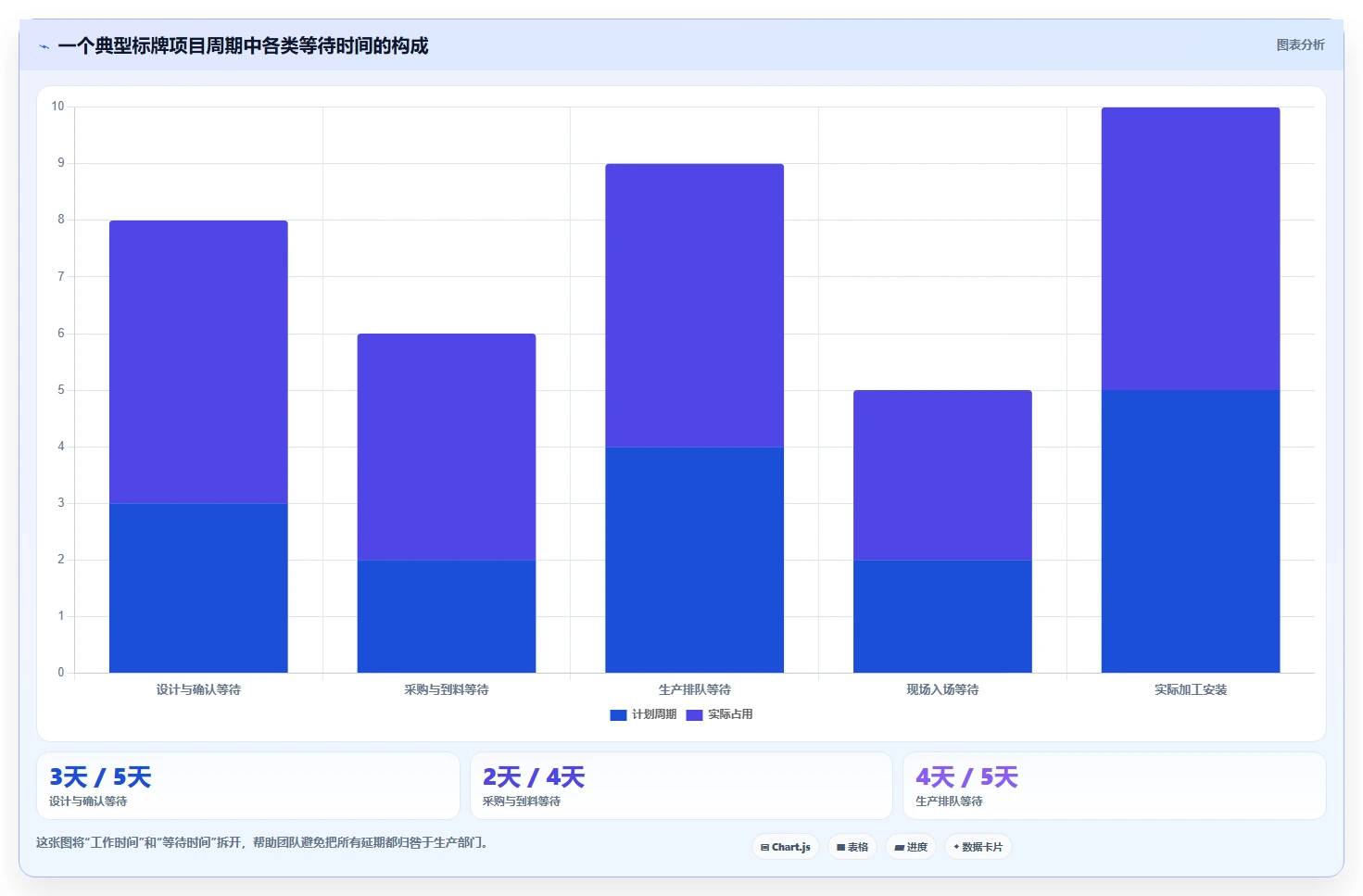This screenshot has width=1363, height=896.
Task: Click the 现场入场等待 actual-usage purple bar
Action: tap(942, 474)
